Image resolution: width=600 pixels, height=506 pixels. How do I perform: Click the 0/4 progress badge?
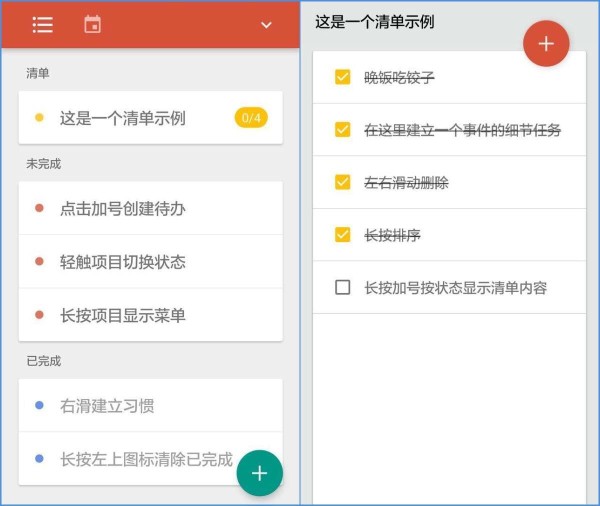tap(251, 118)
